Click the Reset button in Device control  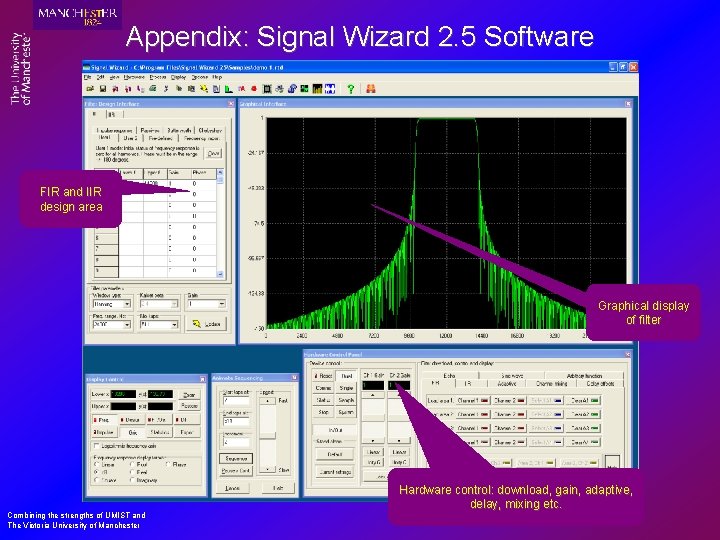pos(323,376)
